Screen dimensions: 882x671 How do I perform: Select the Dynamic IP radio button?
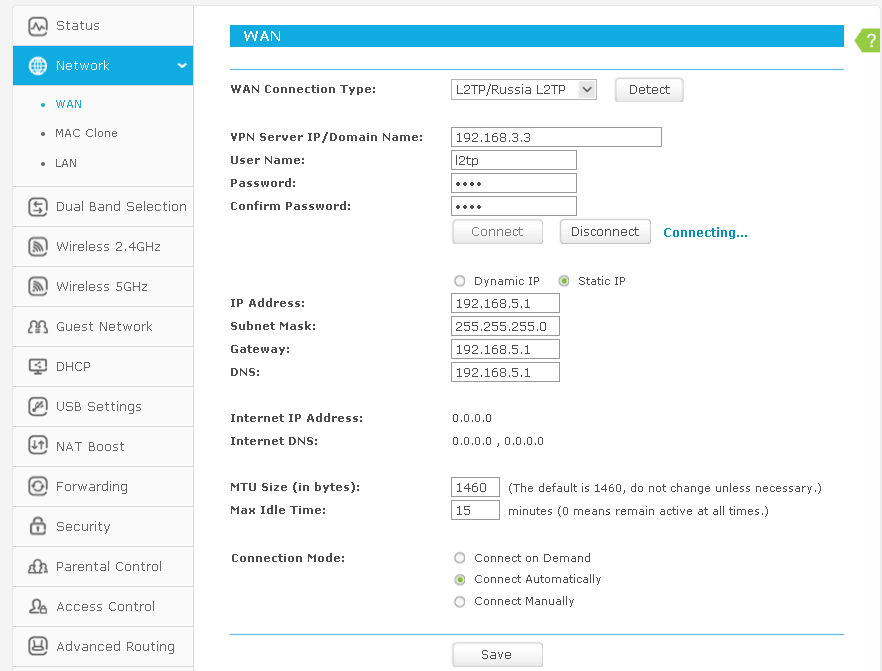pyautogui.click(x=460, y=281)
